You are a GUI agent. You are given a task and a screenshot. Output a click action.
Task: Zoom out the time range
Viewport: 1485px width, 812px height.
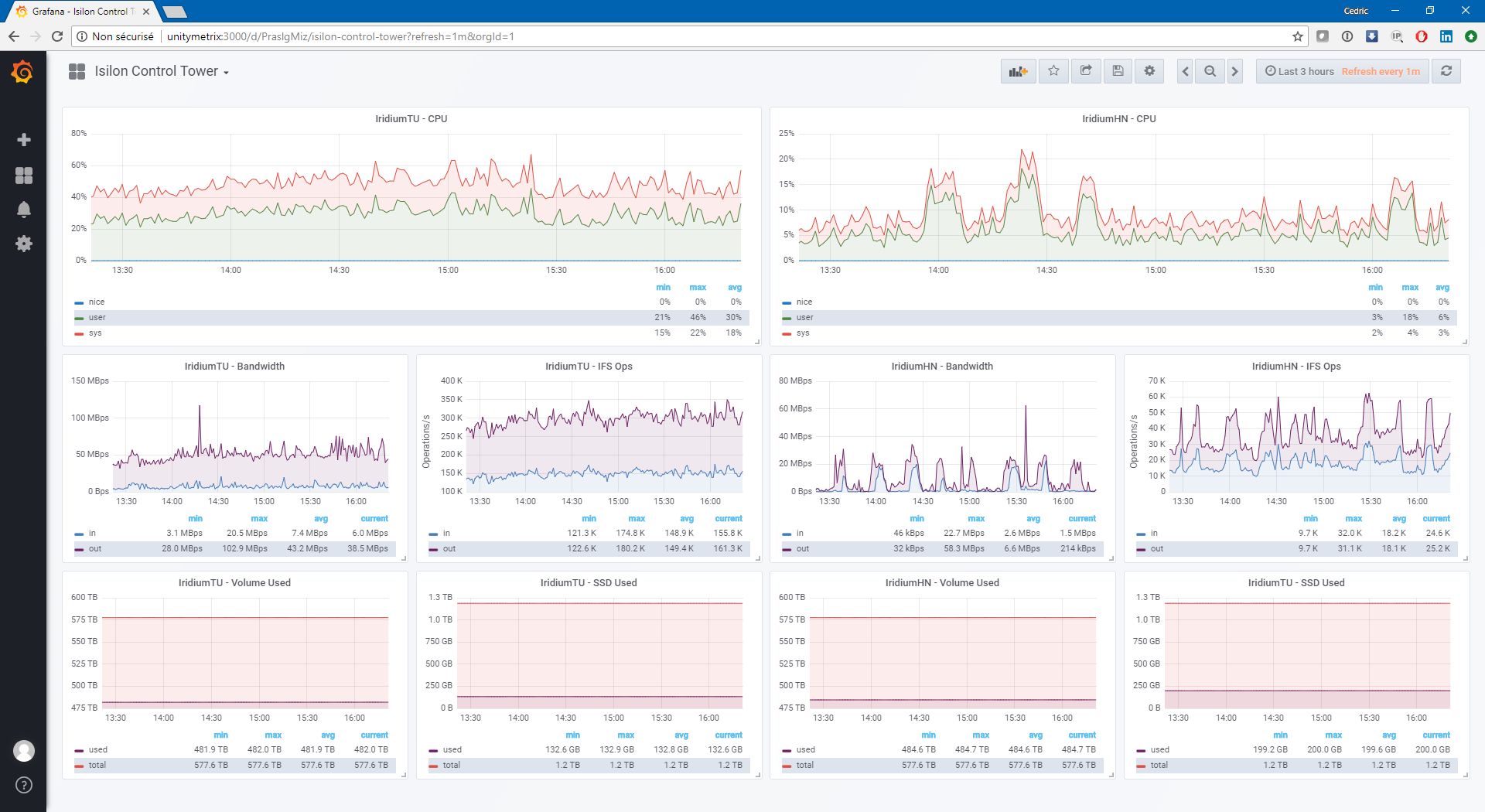click(1210, 71)
